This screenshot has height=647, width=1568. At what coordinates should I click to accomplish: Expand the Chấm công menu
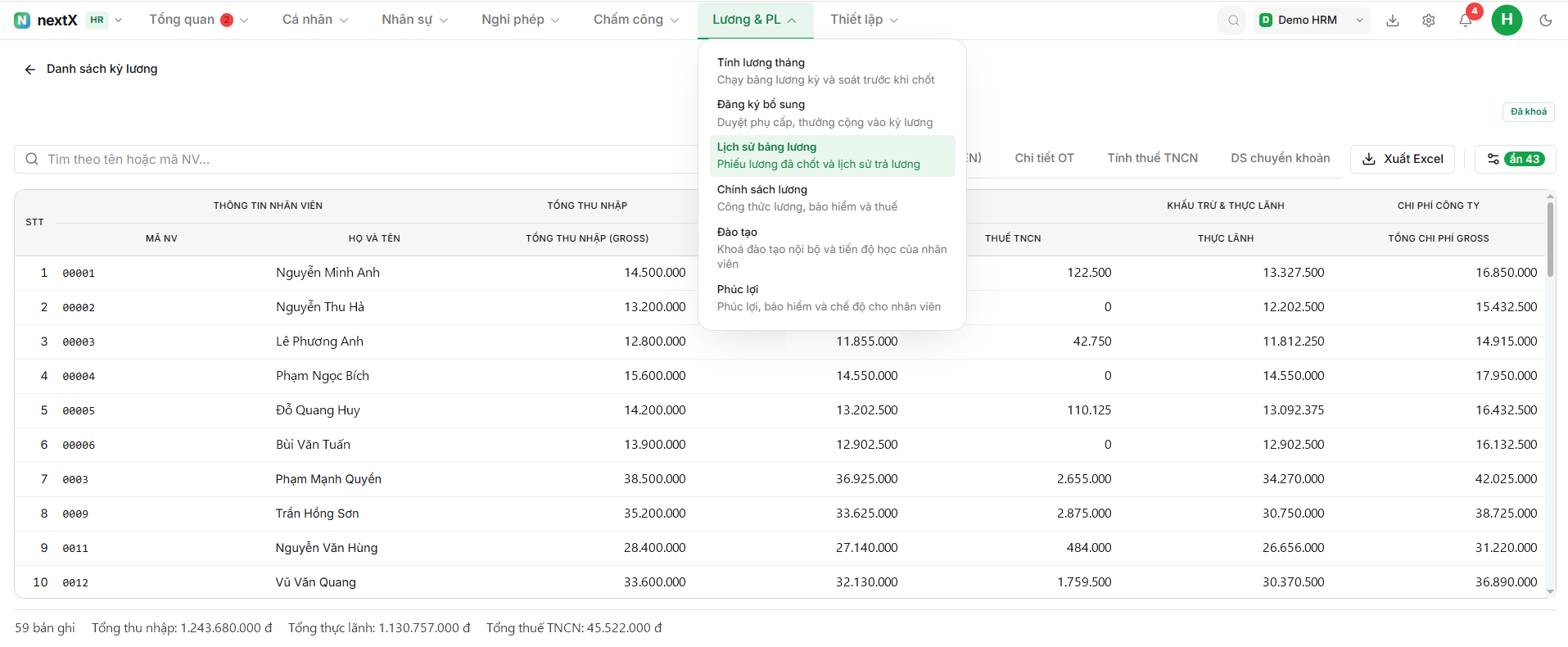(x=636, y=20)
